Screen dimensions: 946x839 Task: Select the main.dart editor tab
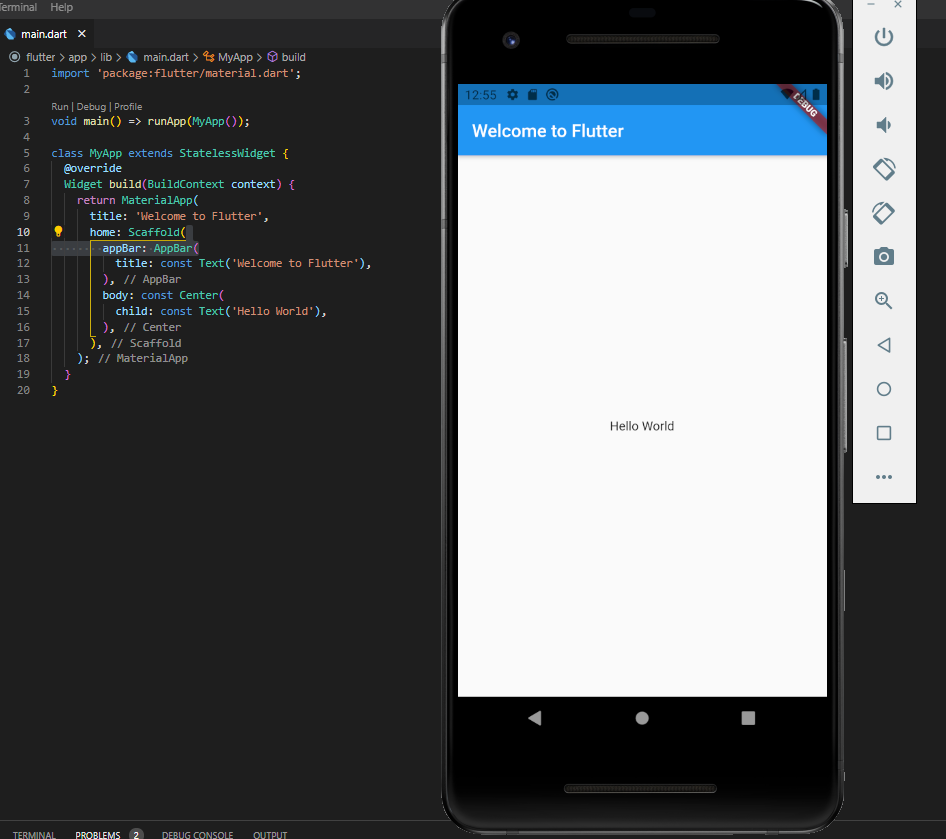(x=44, y=34)
